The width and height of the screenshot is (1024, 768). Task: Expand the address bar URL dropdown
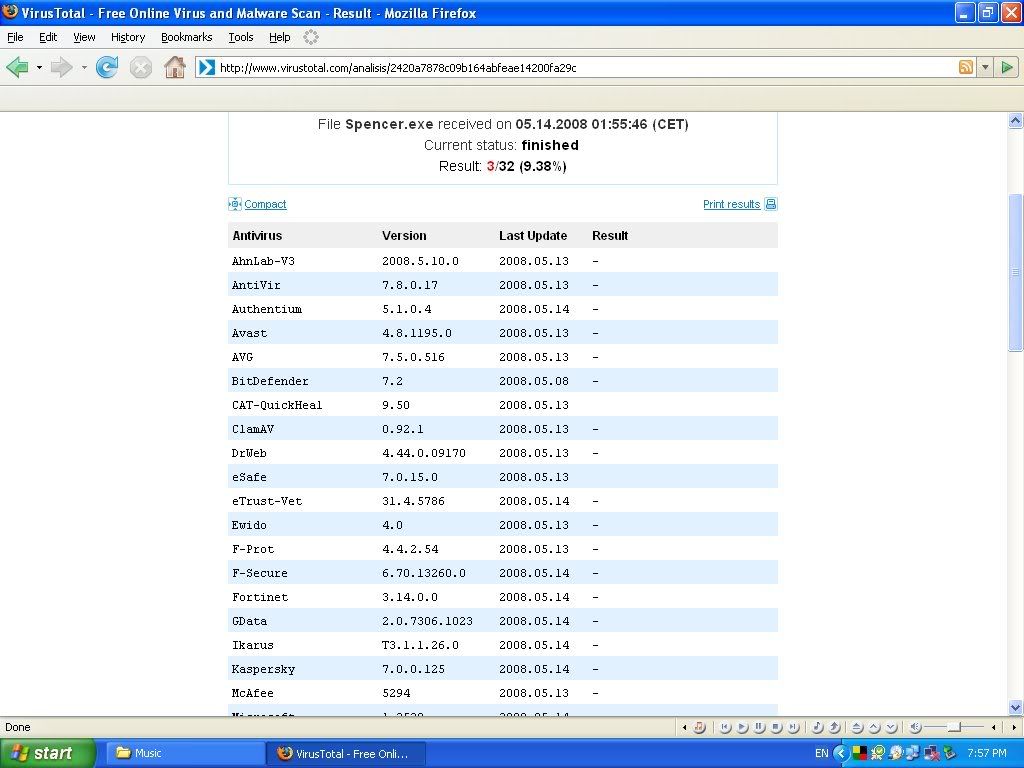985,68
